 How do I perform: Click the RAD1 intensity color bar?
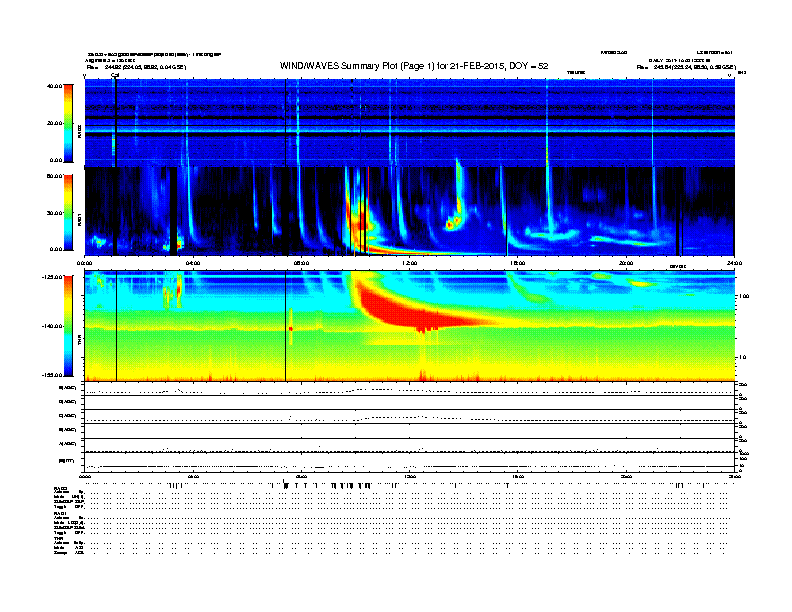tap(68, 213)
